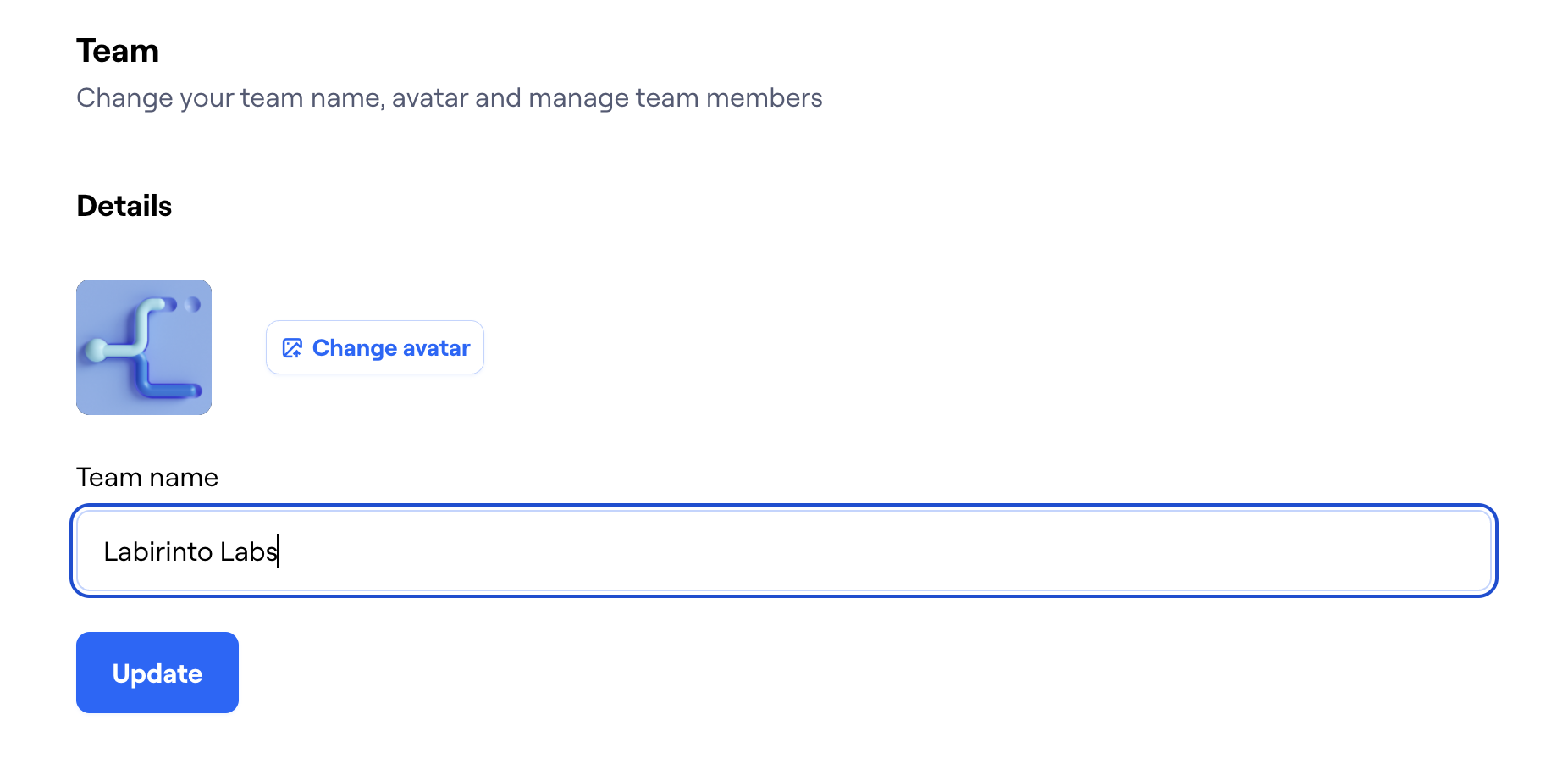Click the branching pipe logo in the avatar
Viewport: 1568px width, 759px height.
point(145,347)
